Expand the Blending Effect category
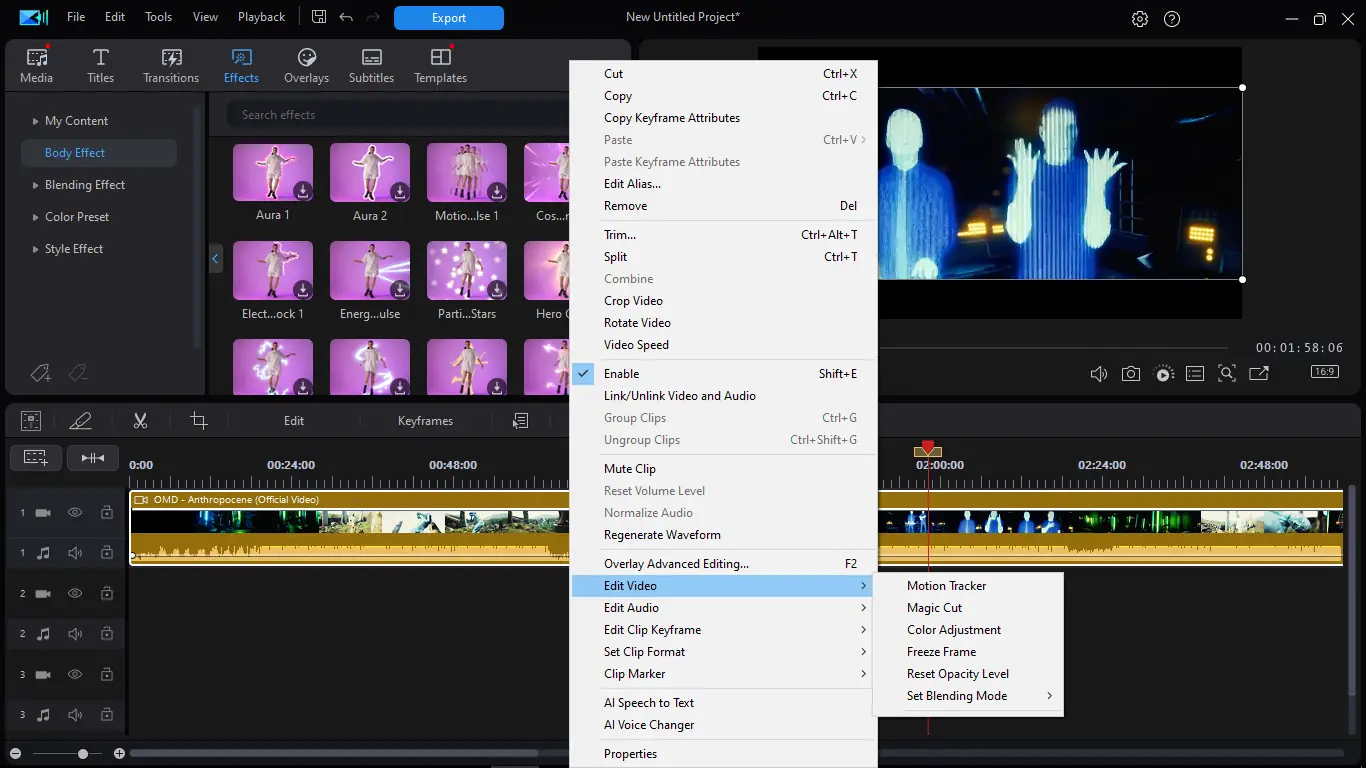This screenshot has height=768, width=1366. pos(84,185)
